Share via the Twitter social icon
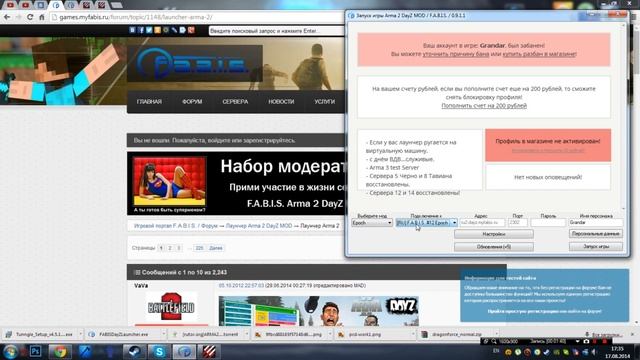The width and height of the screenshot is (640, 360). coord(149,30)
